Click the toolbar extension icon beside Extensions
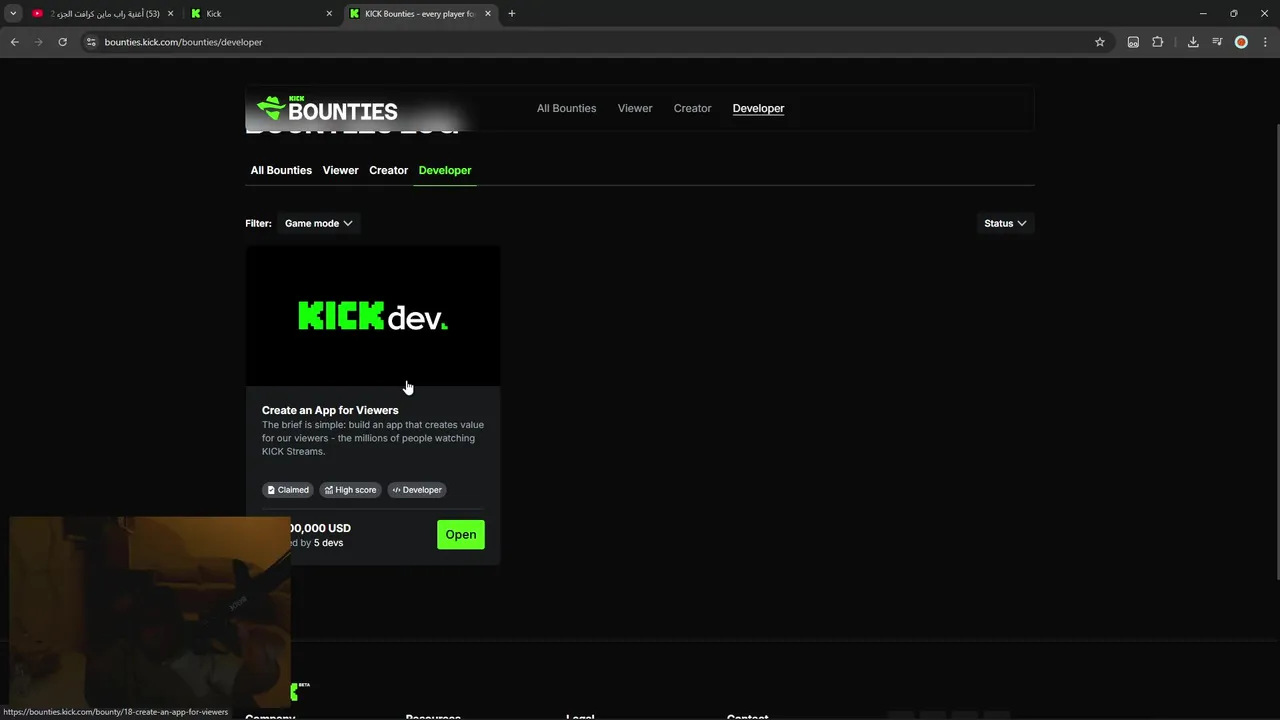 pos(1133,42)
